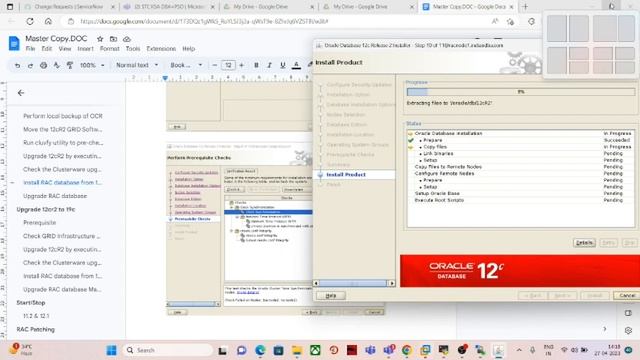Click the move to folder icon
The width and height of the screenshot is (640, 360).
click(x=113, y=39)
